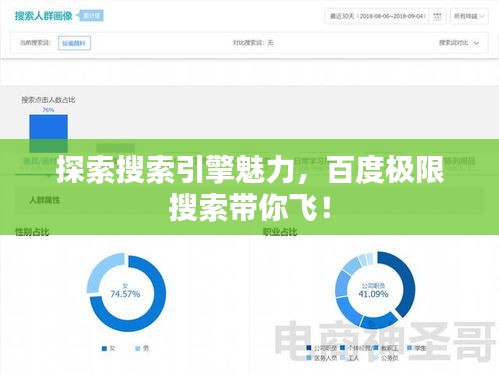Open the 所有终端 terminal dropdown
499x375 pixels.
point(469,16)
